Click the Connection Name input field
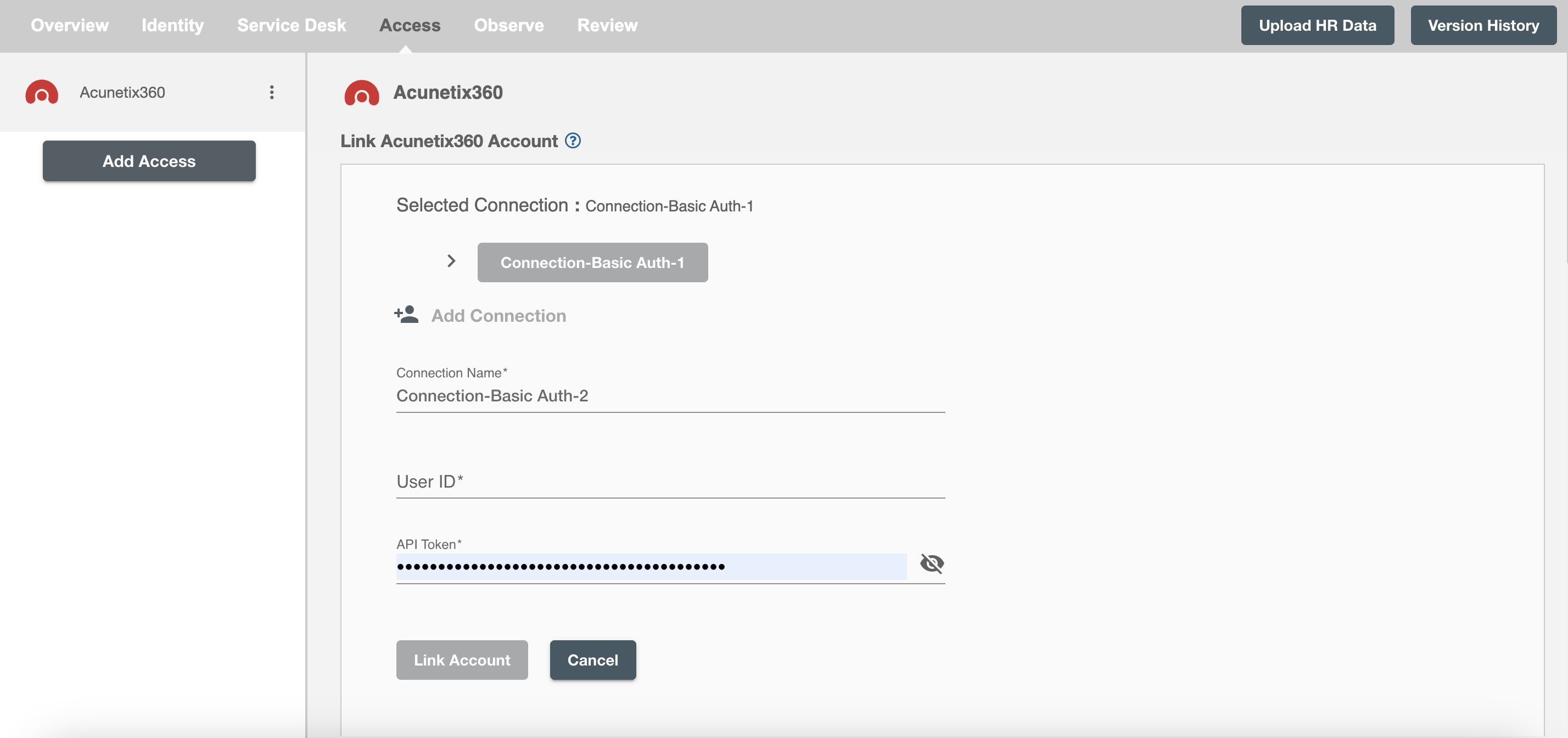This screenshot has width=1568, height=738. [x=670, y=395]
